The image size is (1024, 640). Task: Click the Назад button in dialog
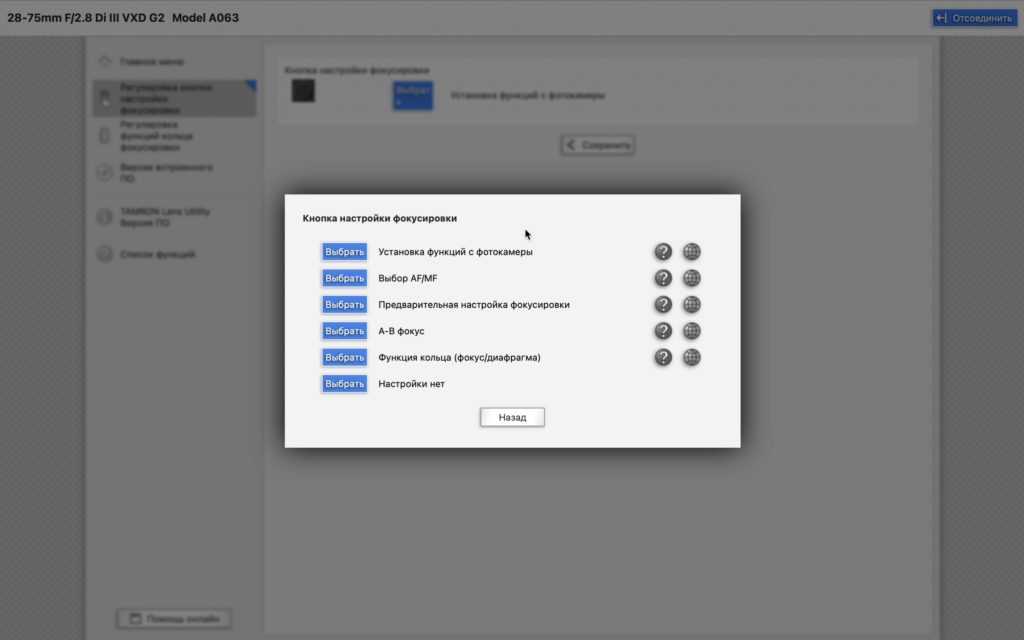(x=512, y=417)
